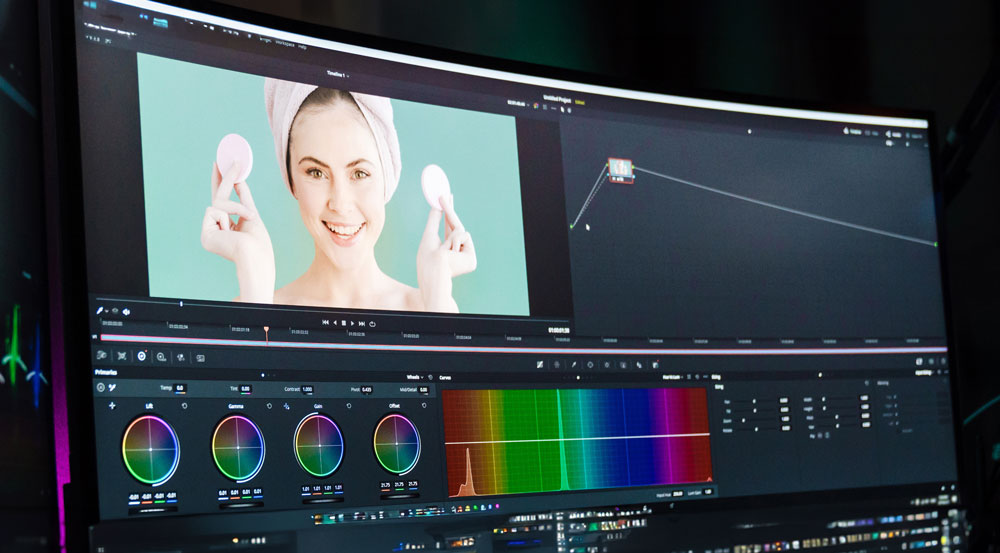Reset all primaries next to Wheels dropdown
Image resolution: width=1000 pixels, height=553 pixels.
point(430,378)
